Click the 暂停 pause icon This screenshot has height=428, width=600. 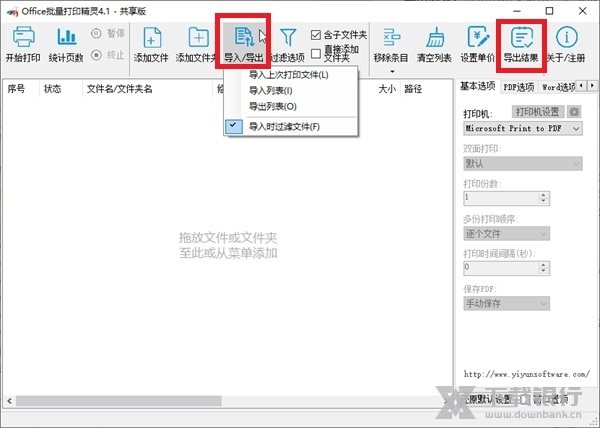click(x=96, y=34)
